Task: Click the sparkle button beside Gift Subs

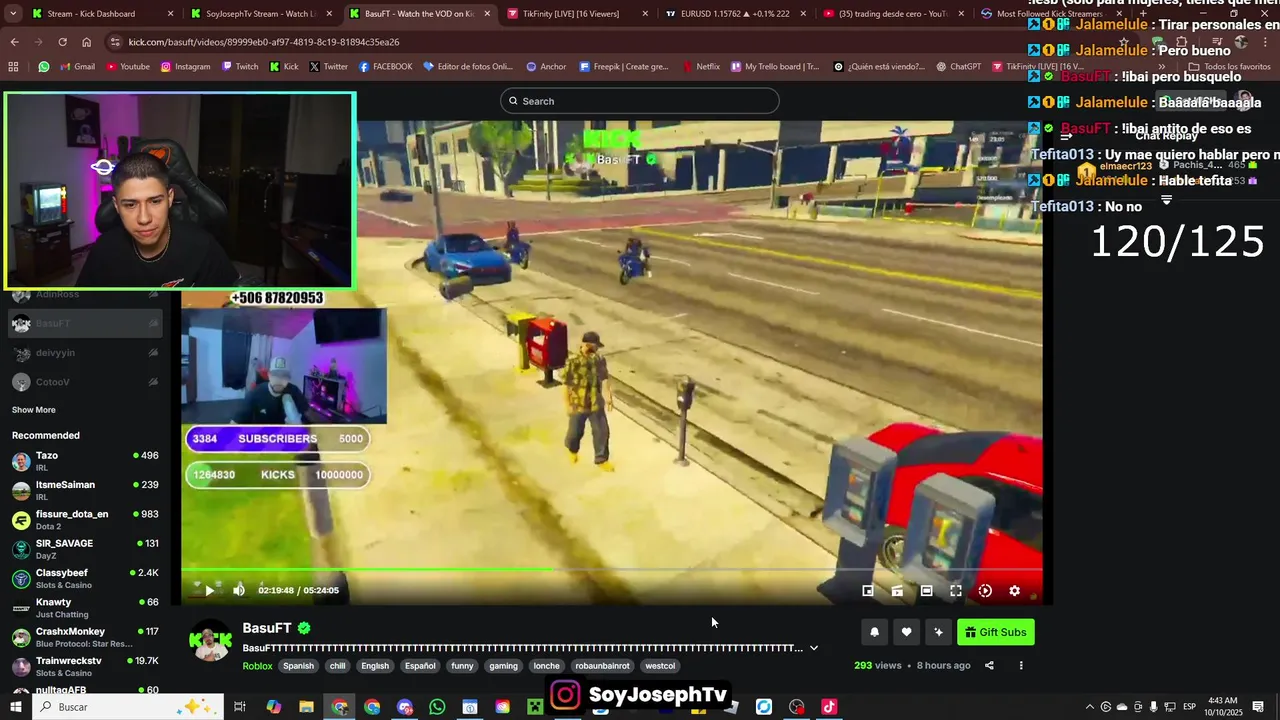Action: 938,632
